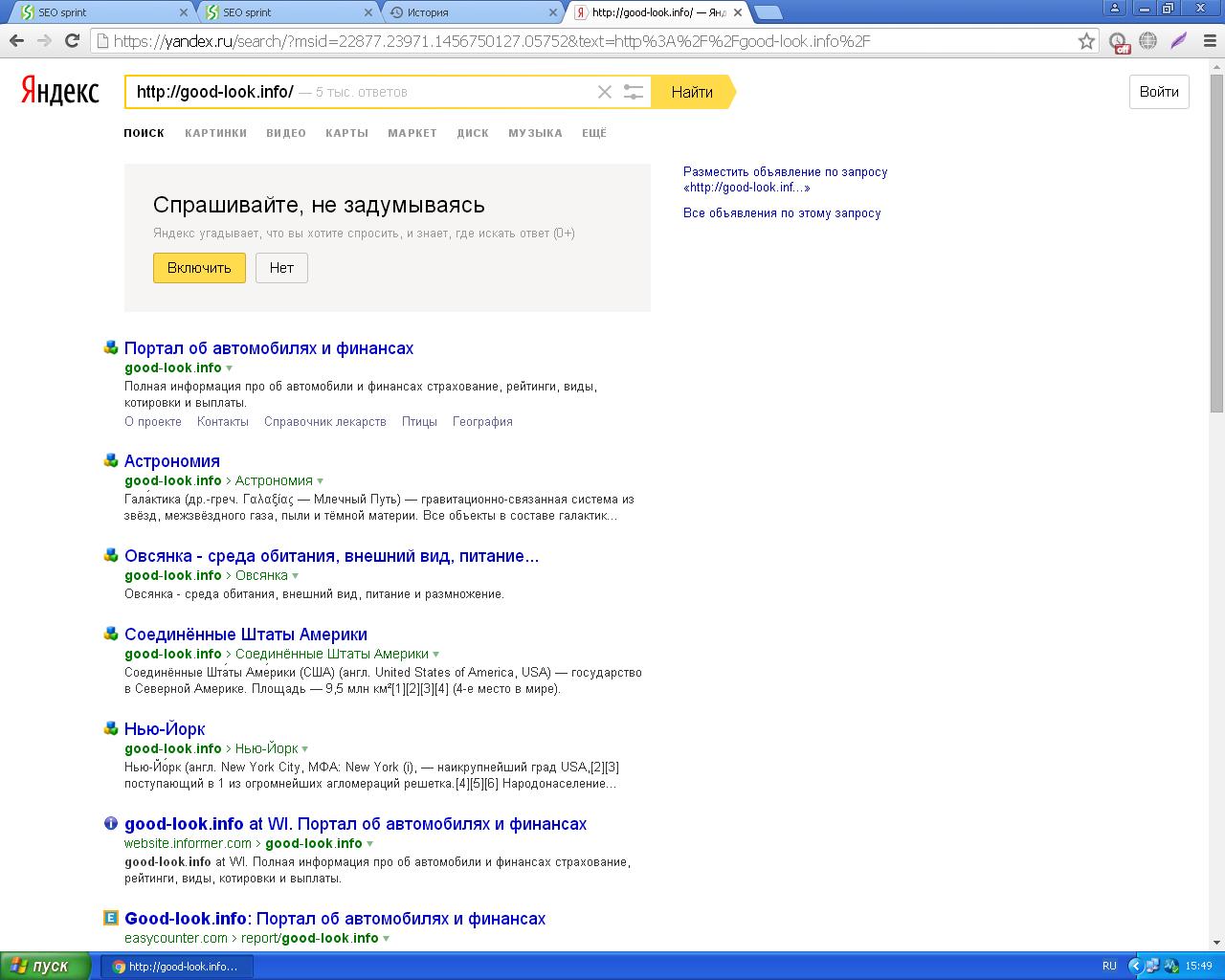1225x980 pixels.
Task: Click the Войти login button
Action: [x=1159, y=92]
